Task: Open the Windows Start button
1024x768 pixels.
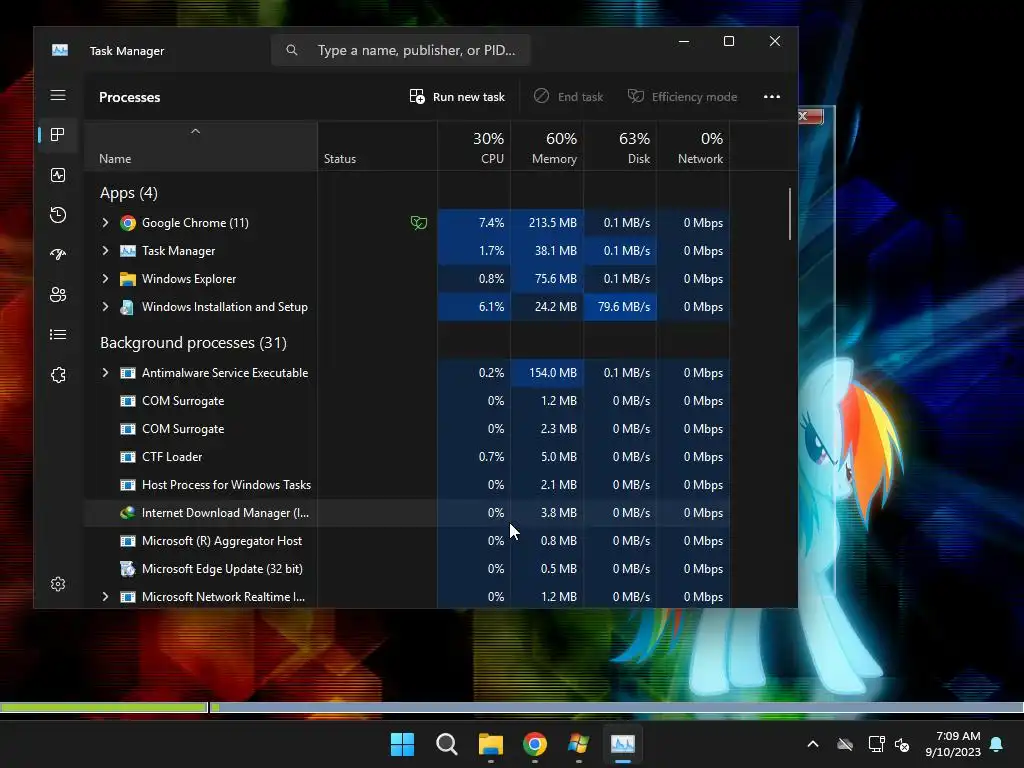Action: pos(402,744)
